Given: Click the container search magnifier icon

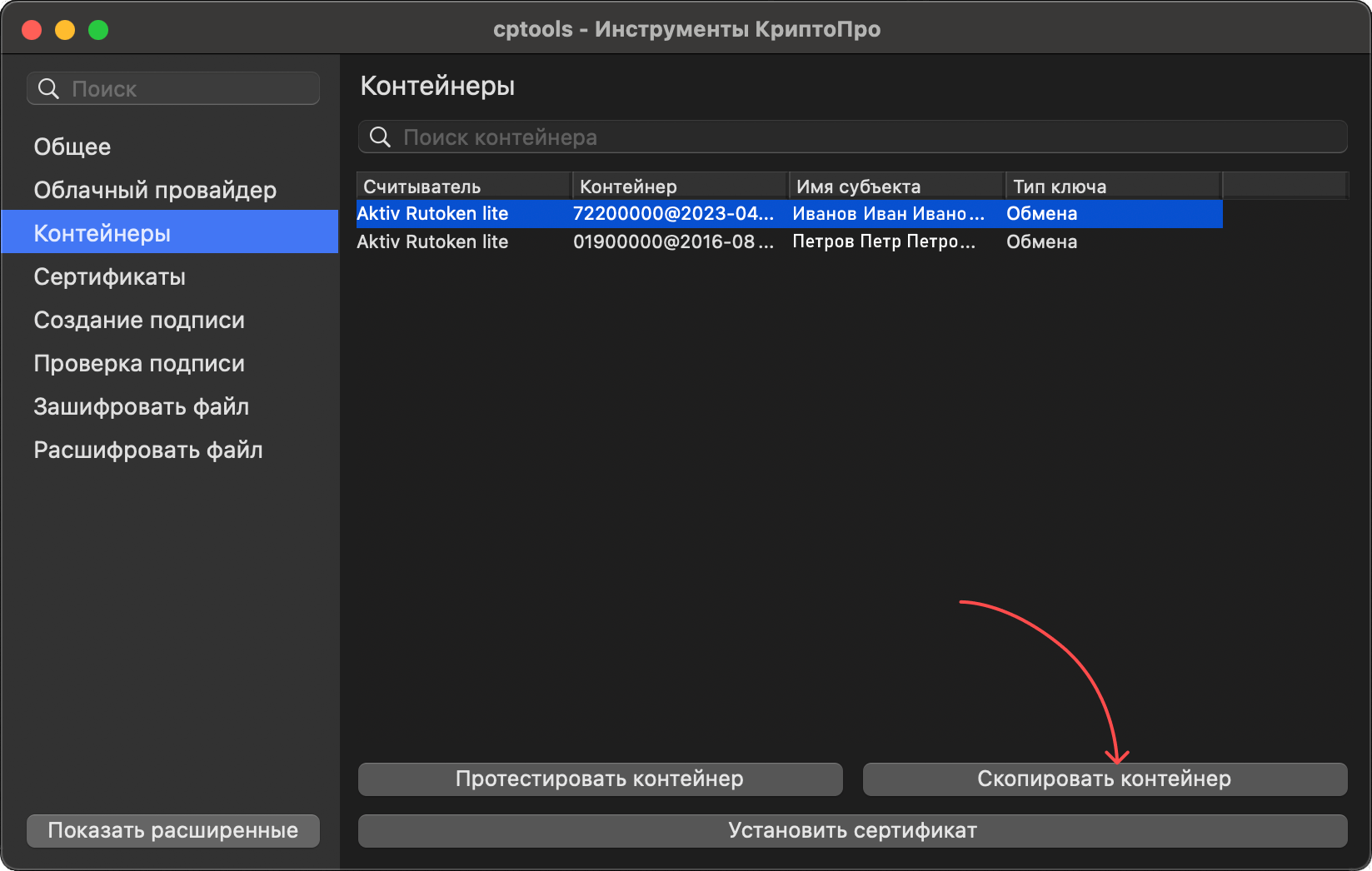Looking at the screenshot, I should pyautogui.click(x=380, y=137).
